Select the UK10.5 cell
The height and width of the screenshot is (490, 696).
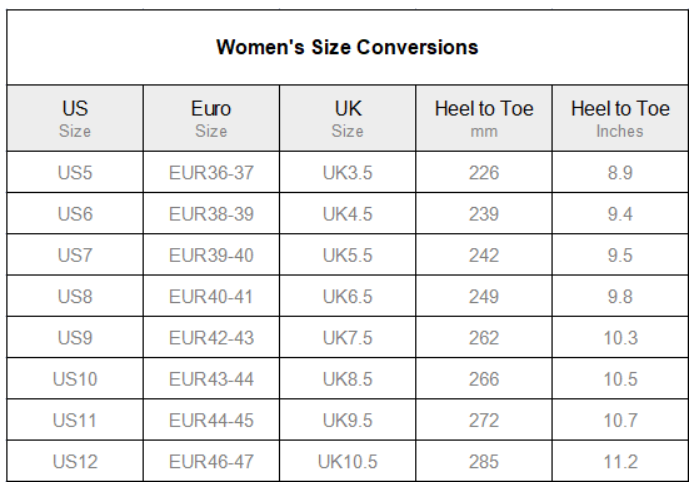pyautogui.click(x=348, y=461)
